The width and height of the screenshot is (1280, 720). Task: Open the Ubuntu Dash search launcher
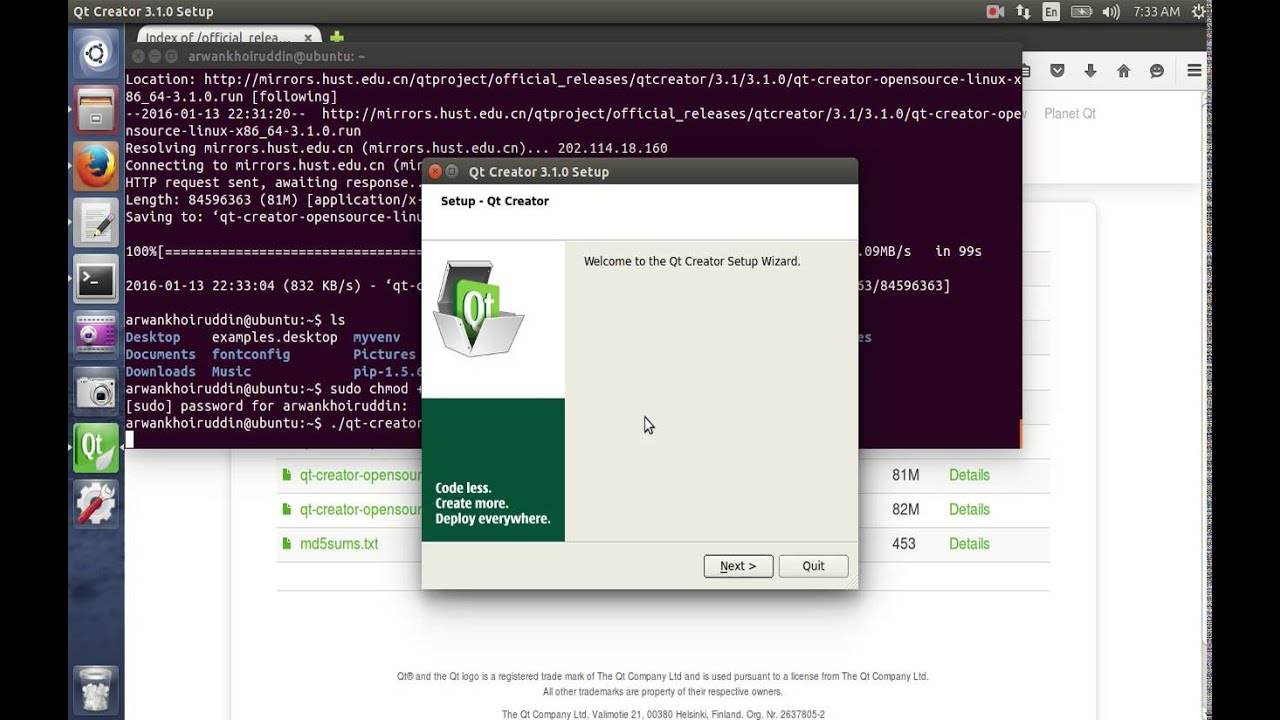[96, 54]
